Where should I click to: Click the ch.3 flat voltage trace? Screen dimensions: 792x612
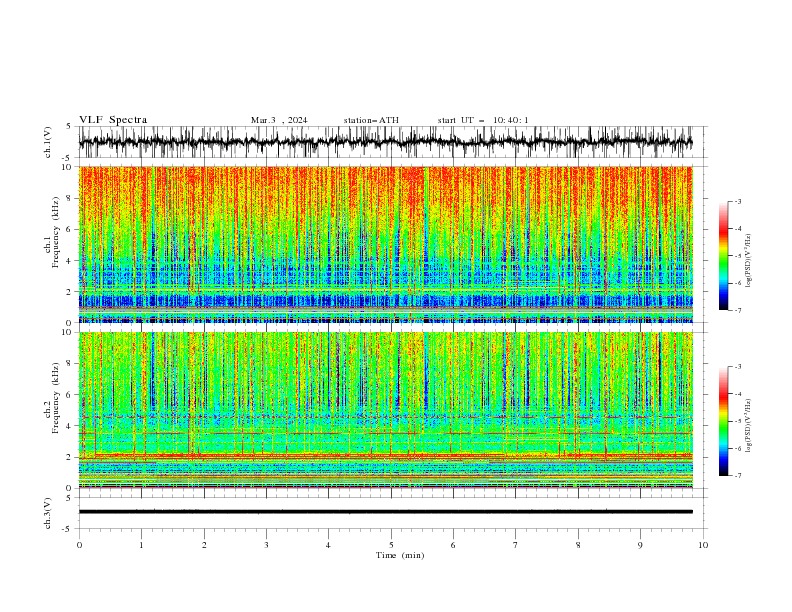coord(385,512)
